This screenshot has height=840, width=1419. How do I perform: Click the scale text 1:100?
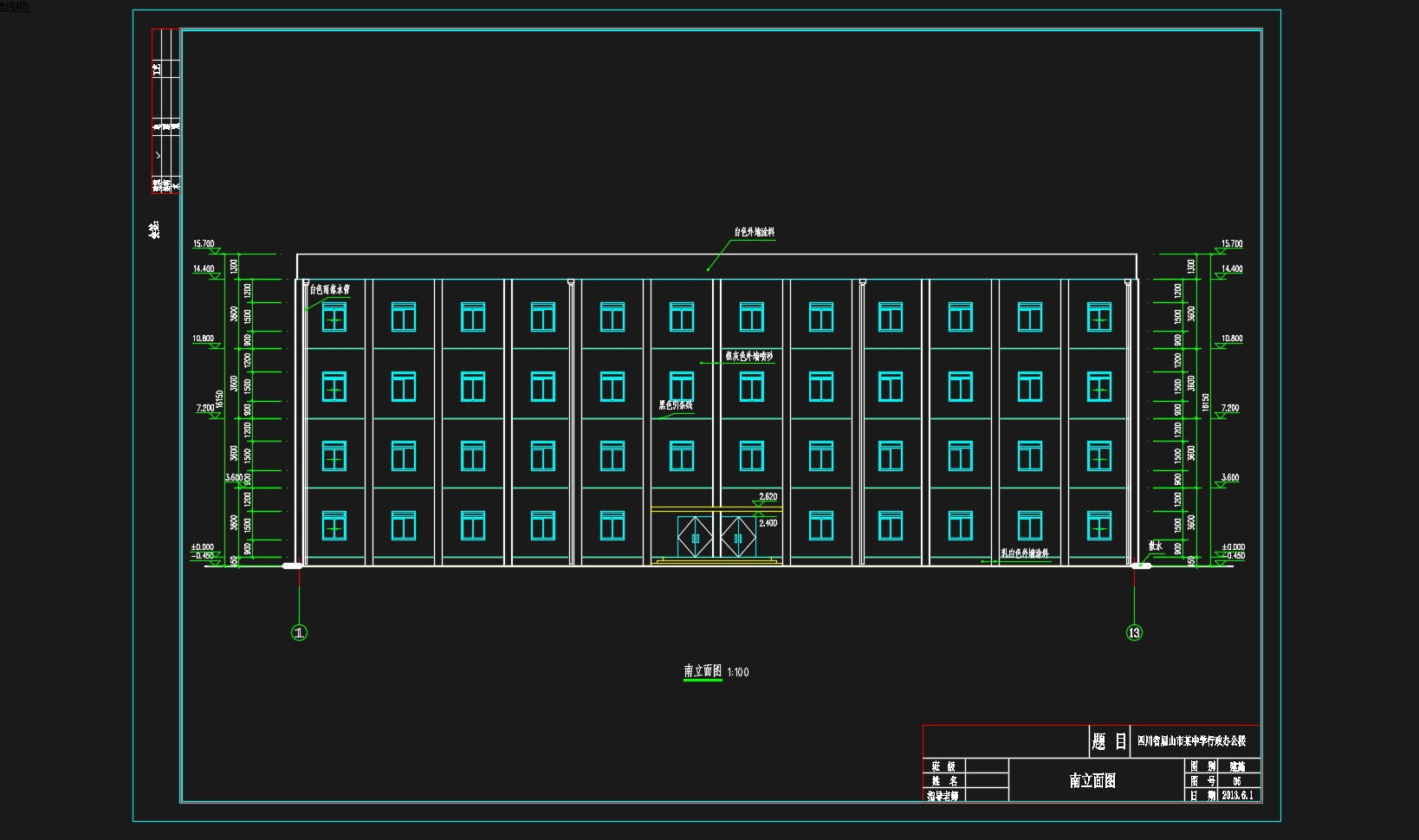tap(738, 672)
